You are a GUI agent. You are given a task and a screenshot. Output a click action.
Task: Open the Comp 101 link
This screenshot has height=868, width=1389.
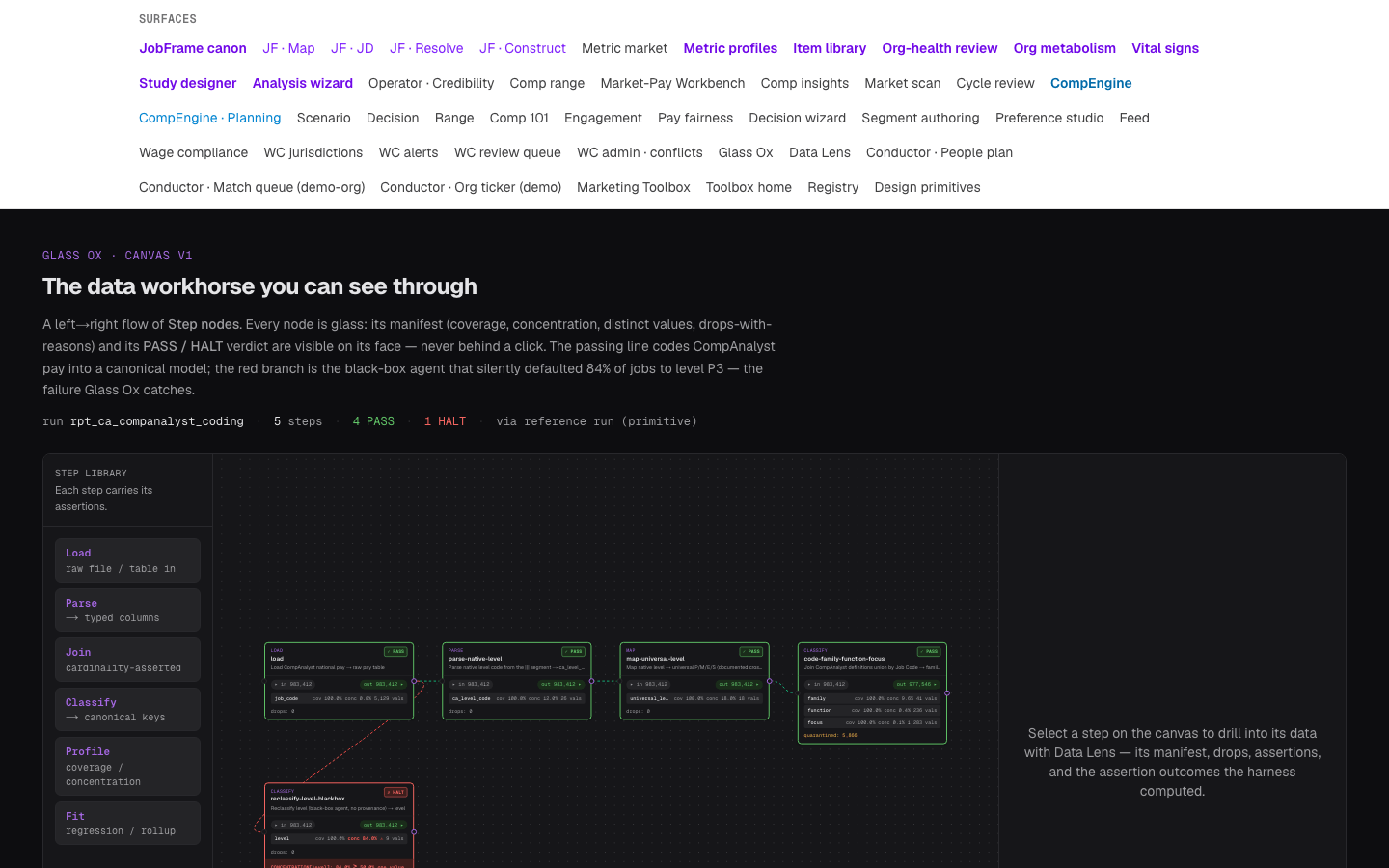point(519,118)
